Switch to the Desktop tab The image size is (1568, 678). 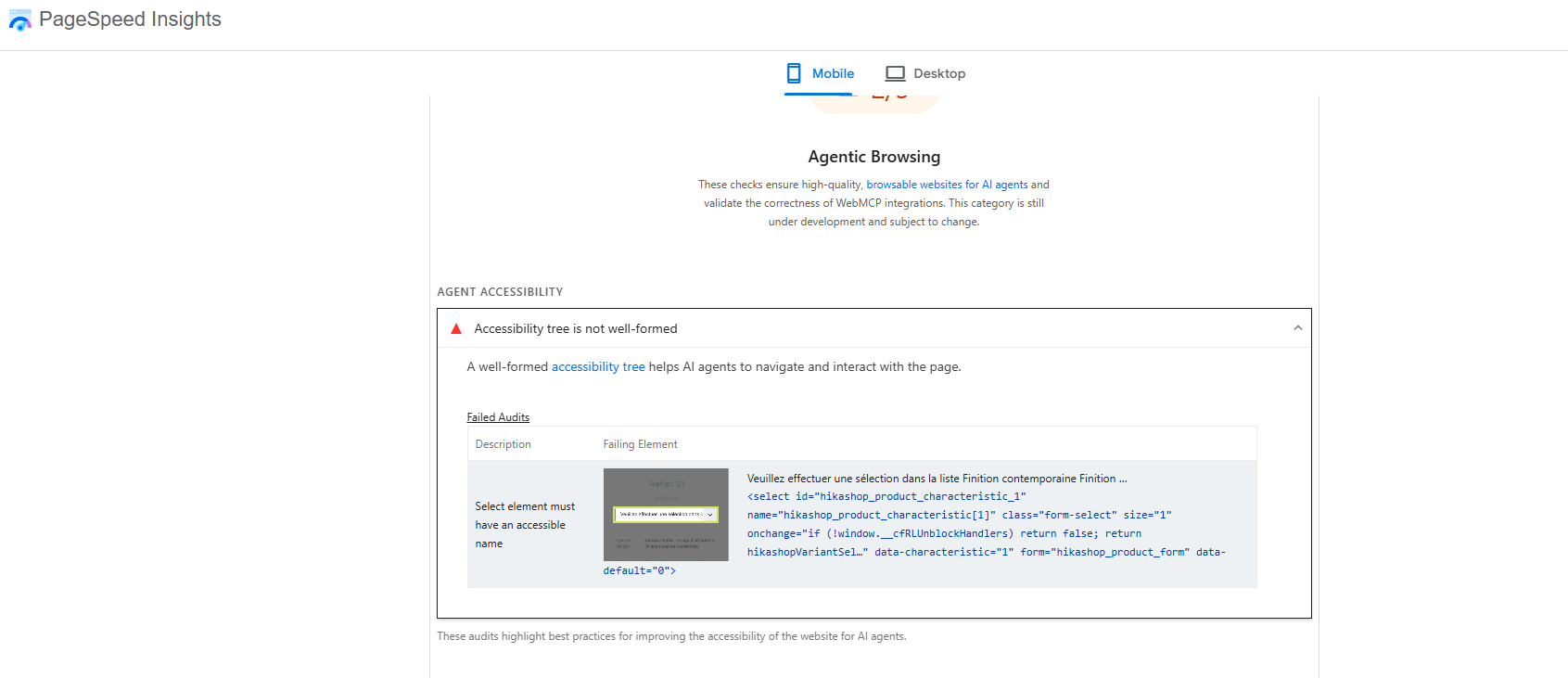pyautogui.click(x=924, y=73)
